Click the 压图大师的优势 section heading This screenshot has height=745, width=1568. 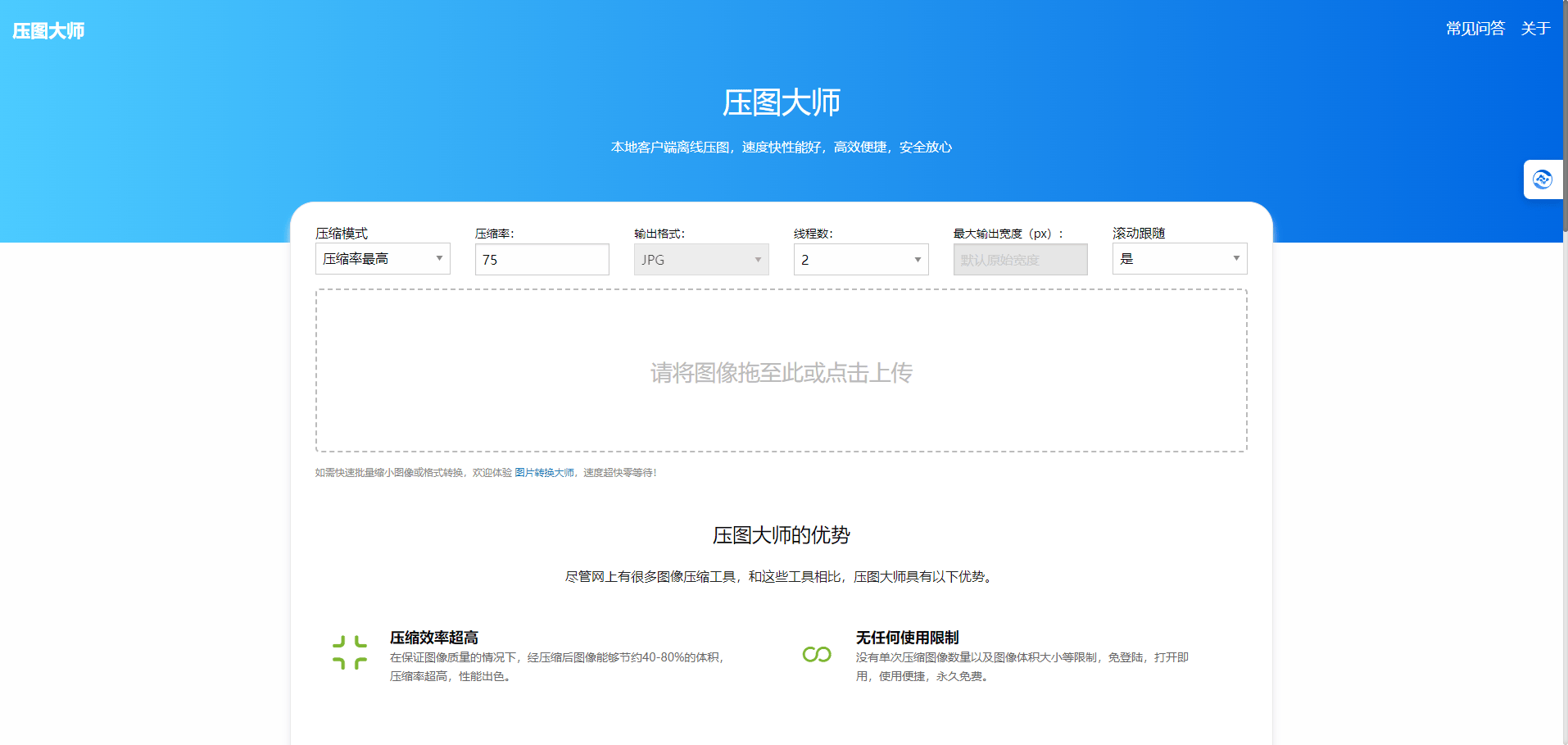pyautogui.click(x=780, y=535)
